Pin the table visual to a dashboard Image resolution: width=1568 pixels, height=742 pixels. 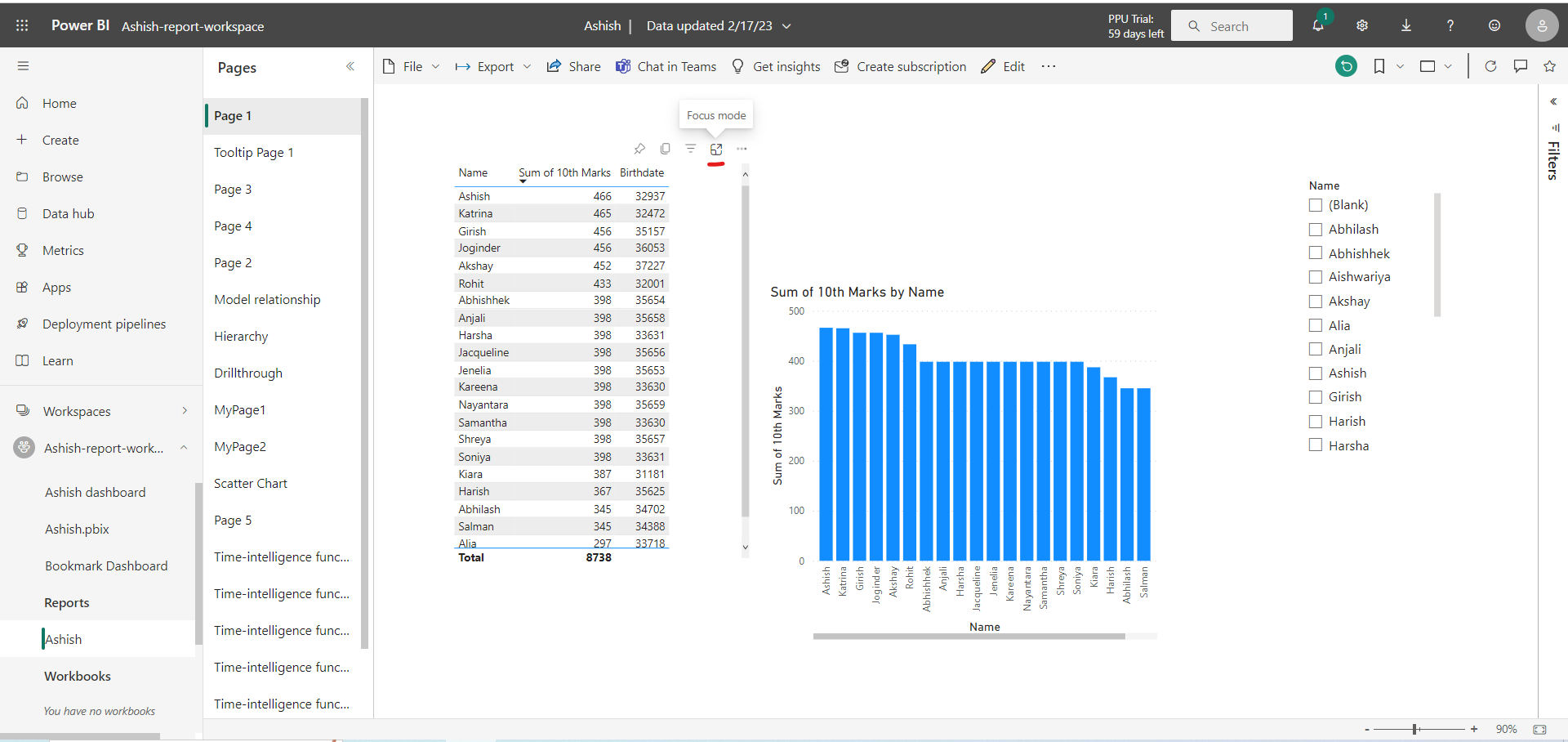(641, 149)
